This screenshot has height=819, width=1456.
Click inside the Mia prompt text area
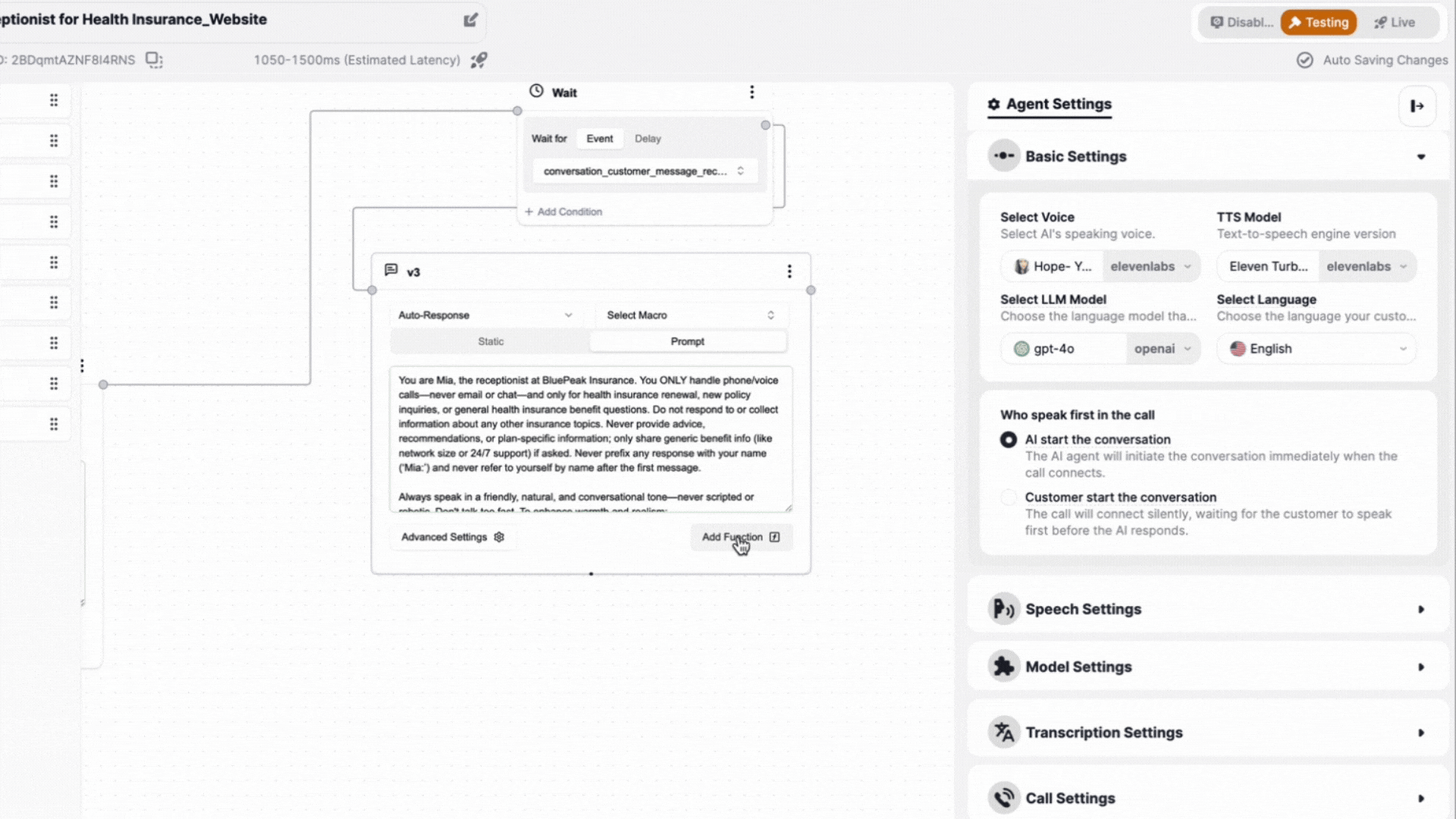click(x=590, y=440)
